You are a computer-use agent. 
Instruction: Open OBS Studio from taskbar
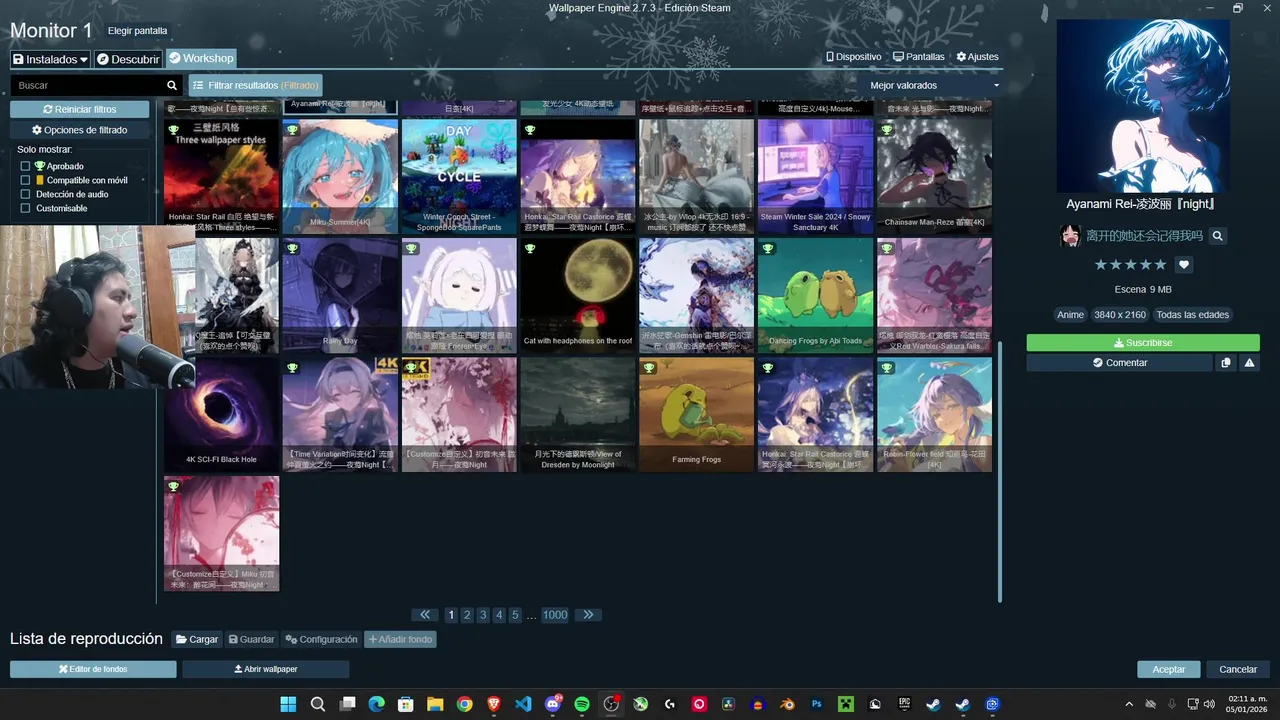pos(611,704)
